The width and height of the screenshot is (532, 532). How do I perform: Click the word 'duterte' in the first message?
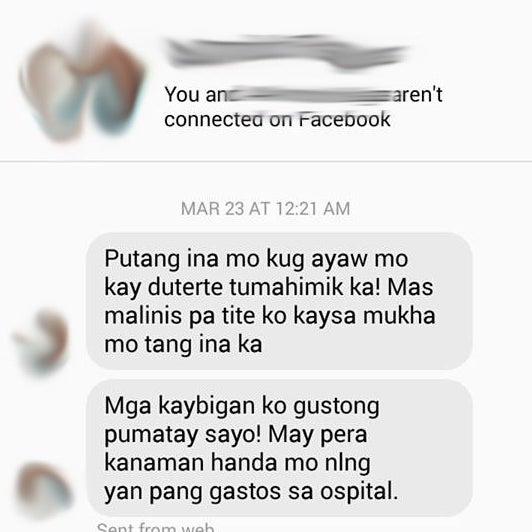click(186, 287)
